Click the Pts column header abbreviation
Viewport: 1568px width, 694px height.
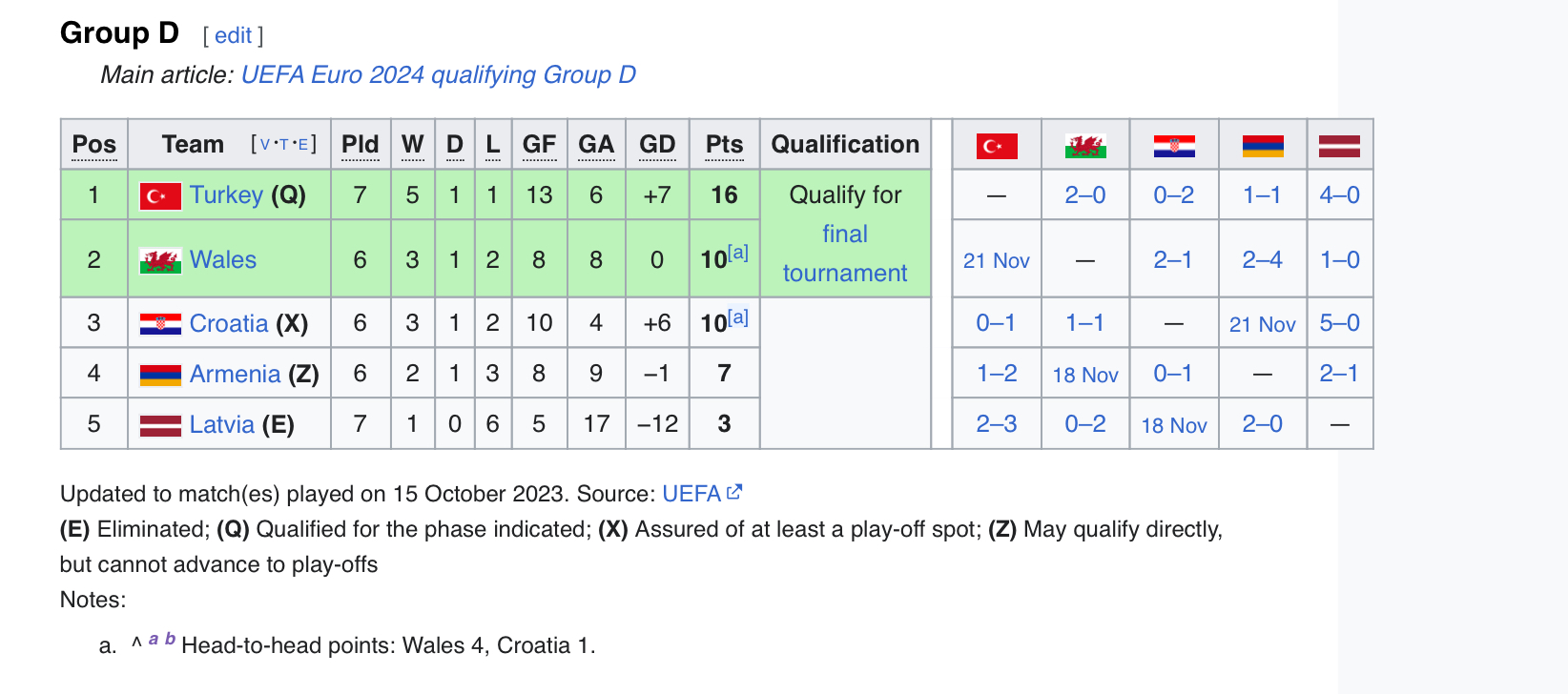[x=724, y=145]
